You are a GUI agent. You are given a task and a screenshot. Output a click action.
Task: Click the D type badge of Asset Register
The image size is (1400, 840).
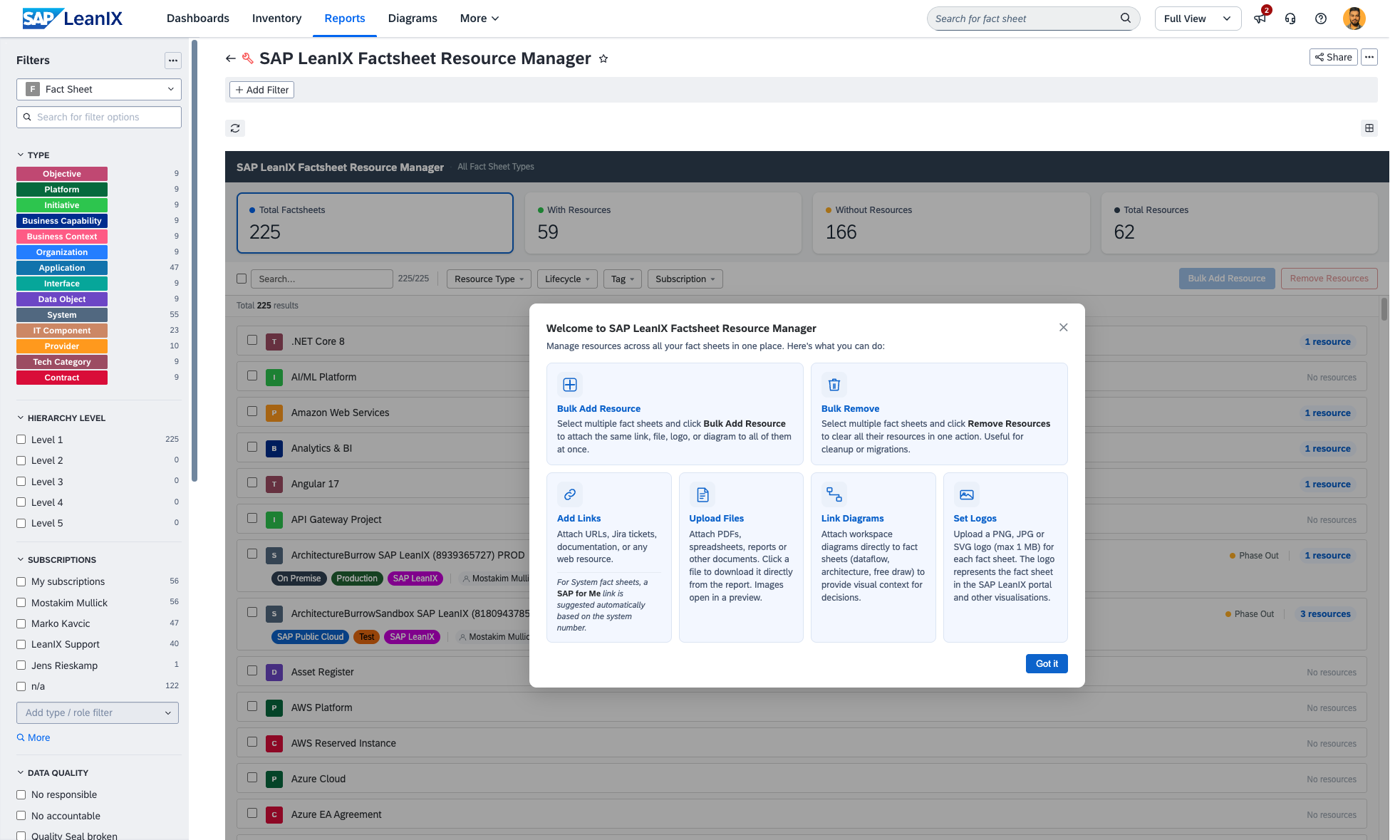pyautogui.click(x=274, y=673)
